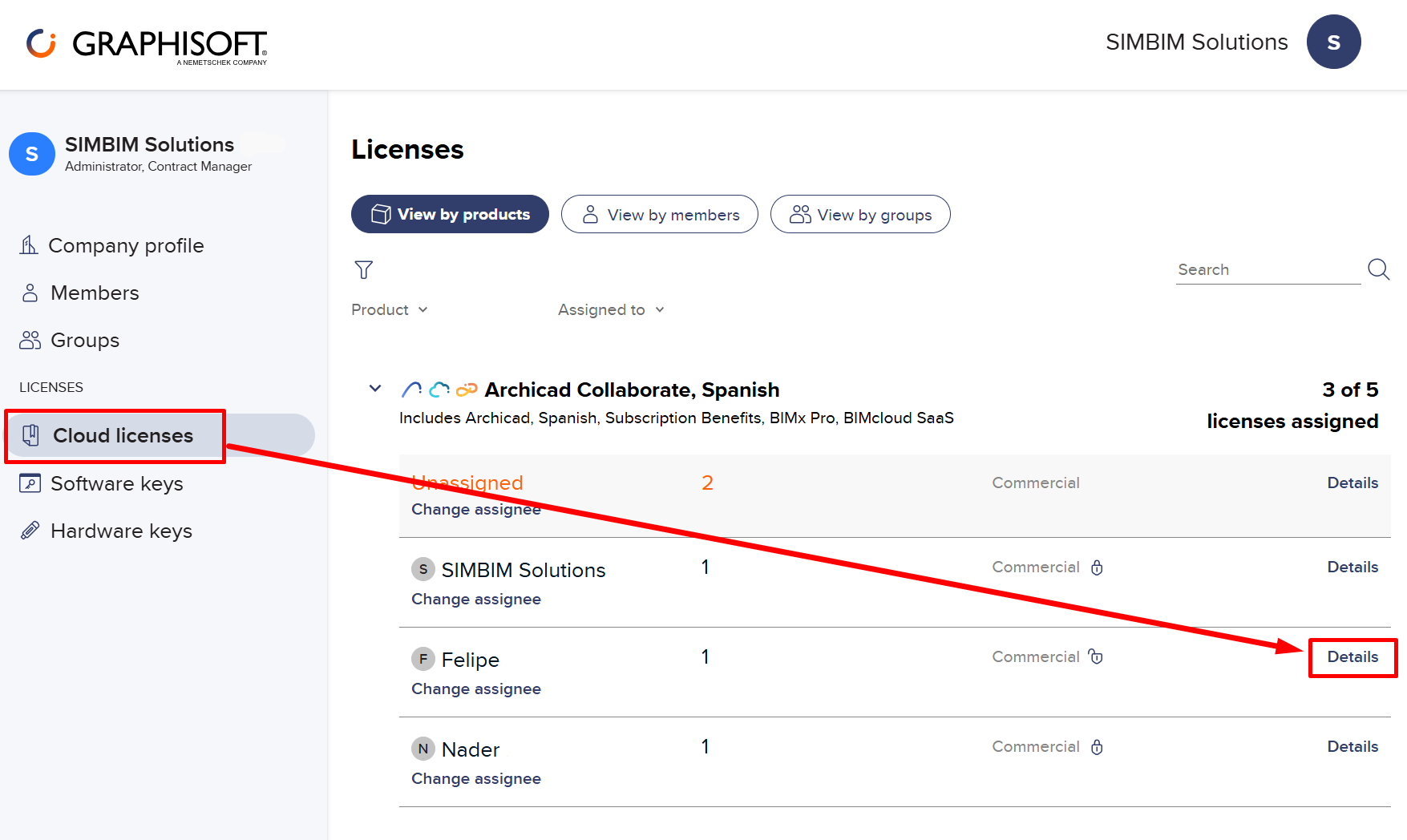Click the lock icon in SIMBIM Solutions row
This screenshot has height=840, width=1407.
(1097, 567)
